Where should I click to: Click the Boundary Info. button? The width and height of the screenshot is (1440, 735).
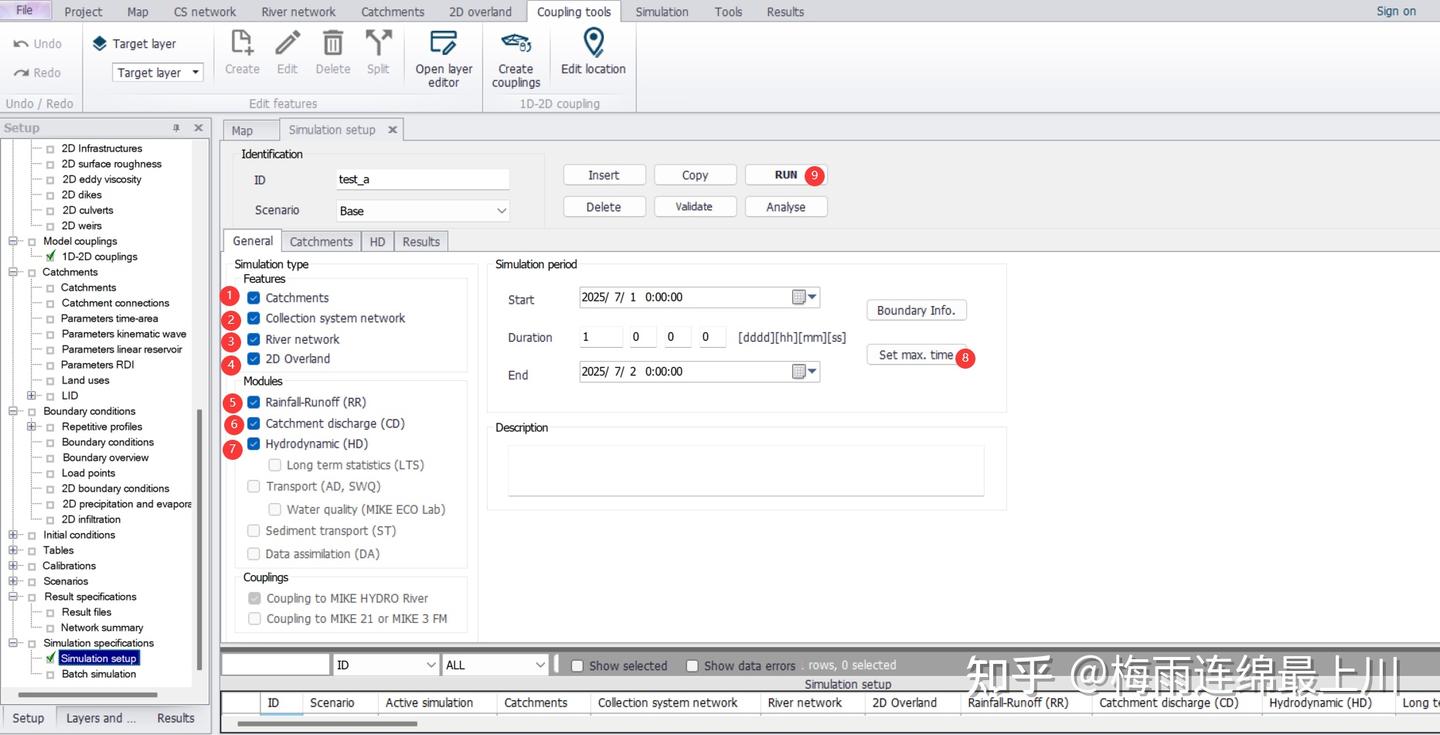coord(916,310)
